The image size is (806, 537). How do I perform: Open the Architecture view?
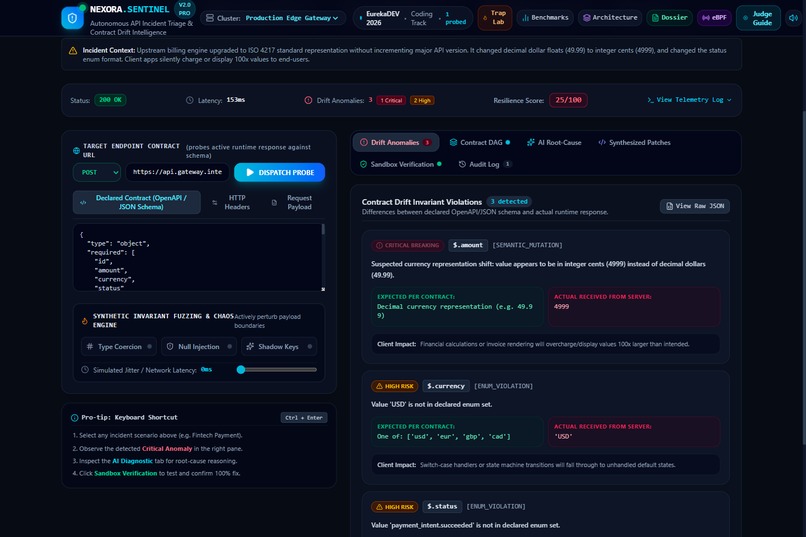point(610,18)
